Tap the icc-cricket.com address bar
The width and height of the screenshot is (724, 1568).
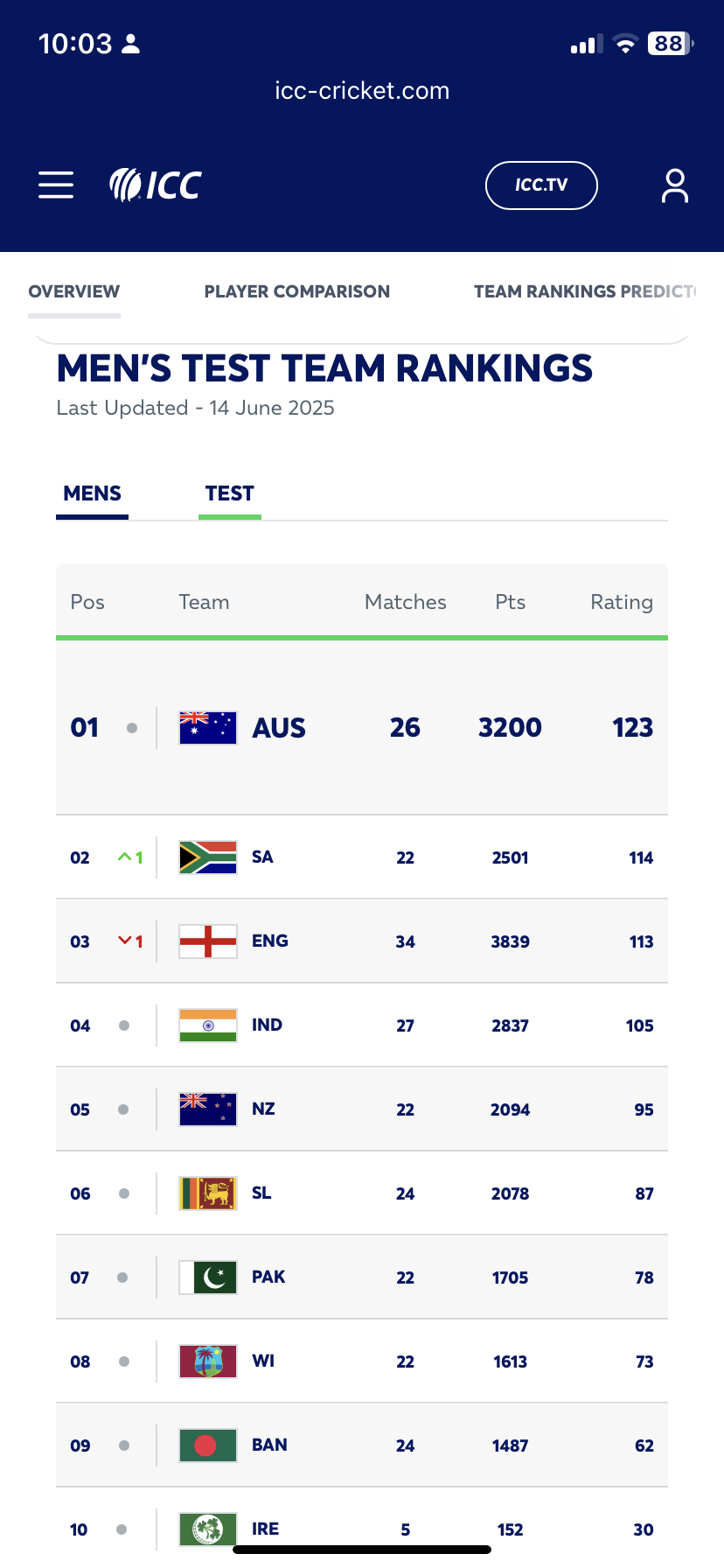[x=362, y=91]
